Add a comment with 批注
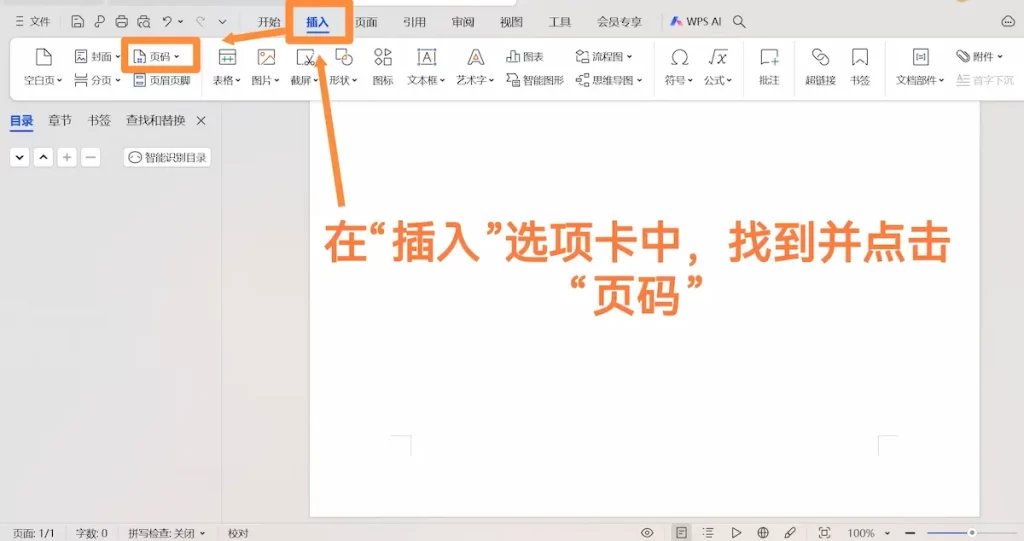Viewport: 1024px width, 541px height. coord(769,67)
